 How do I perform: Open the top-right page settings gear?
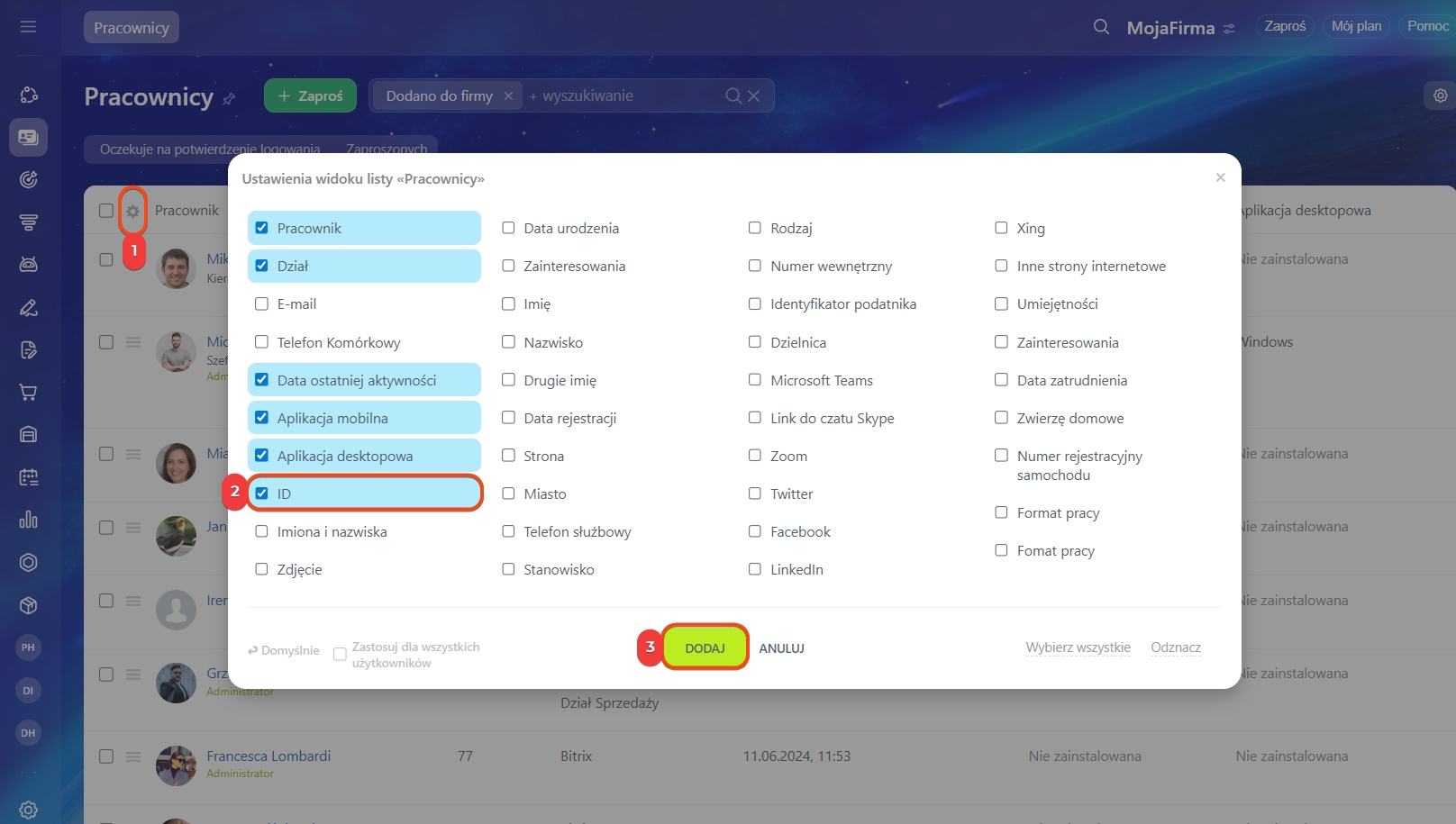point(1440,95)
